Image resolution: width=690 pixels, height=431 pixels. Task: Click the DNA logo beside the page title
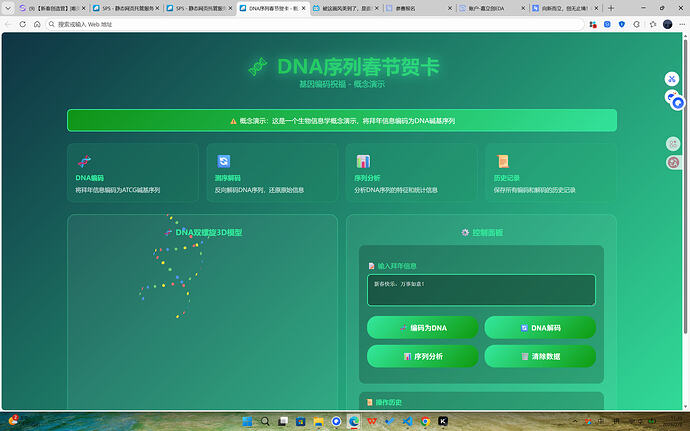258,67
